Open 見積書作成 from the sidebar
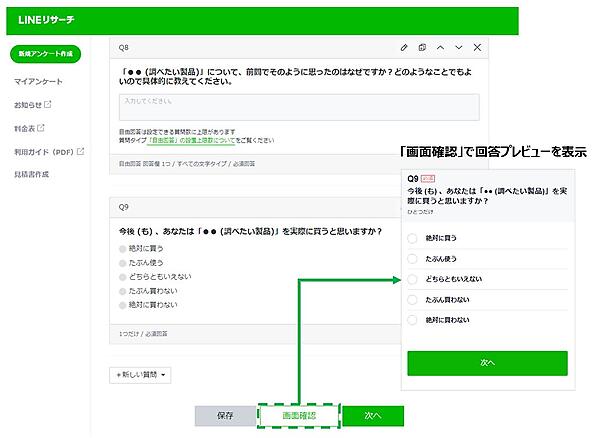This screenshot has height=438, width=600. (x=32, y=174)
